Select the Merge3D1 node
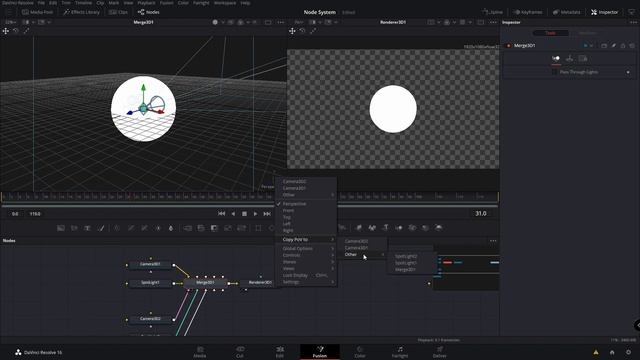The width and height of the screenshot is (640, 360). pos(205,282)
